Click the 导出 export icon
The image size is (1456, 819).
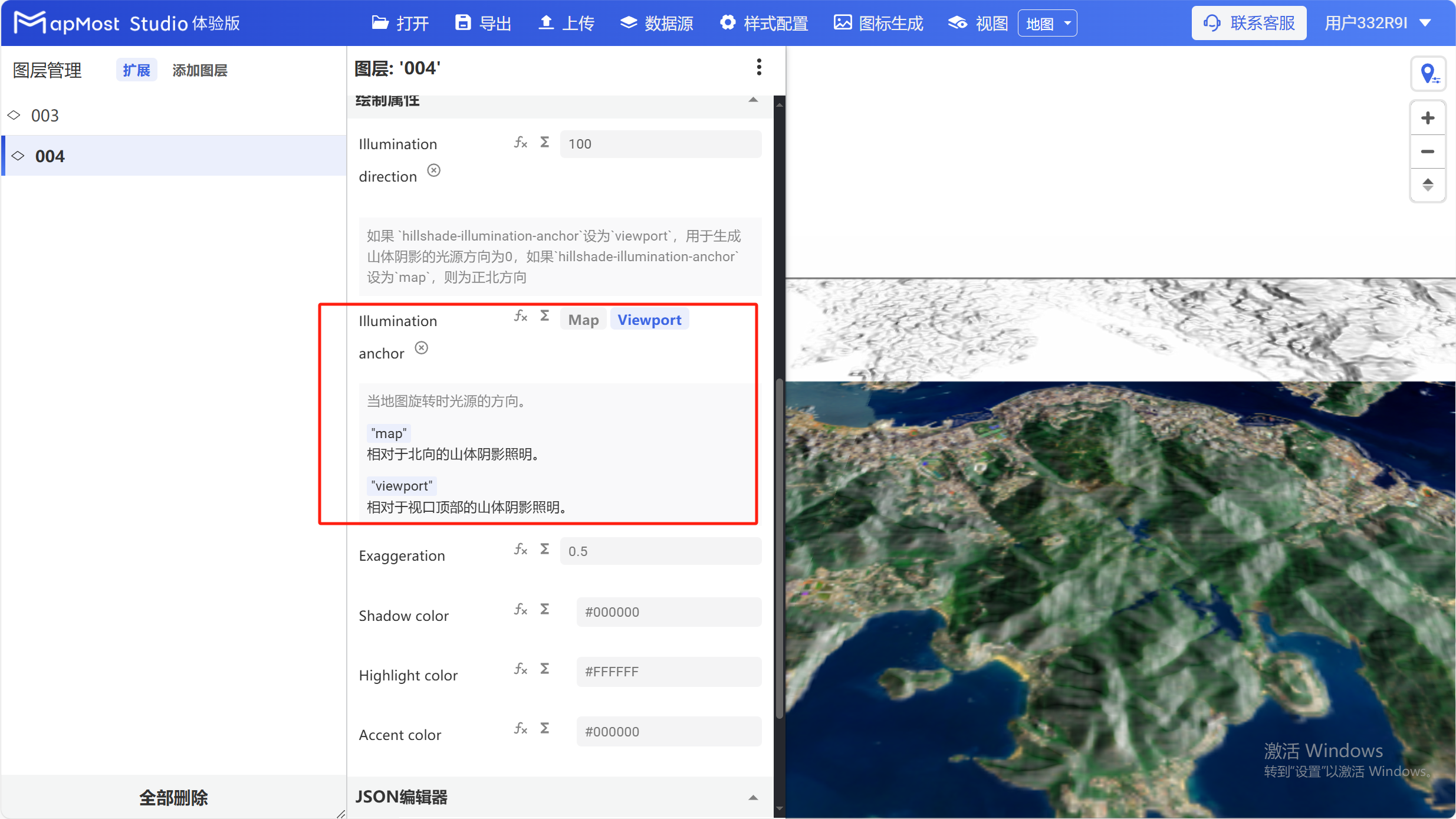pos(463,22)
